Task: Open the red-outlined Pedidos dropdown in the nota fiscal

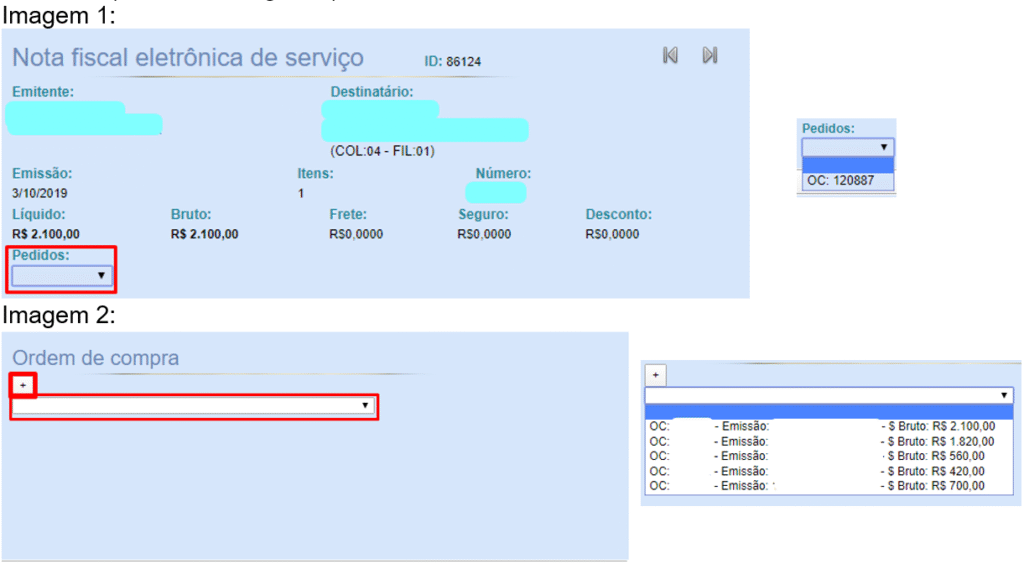Action: click(x=62, y=274)
